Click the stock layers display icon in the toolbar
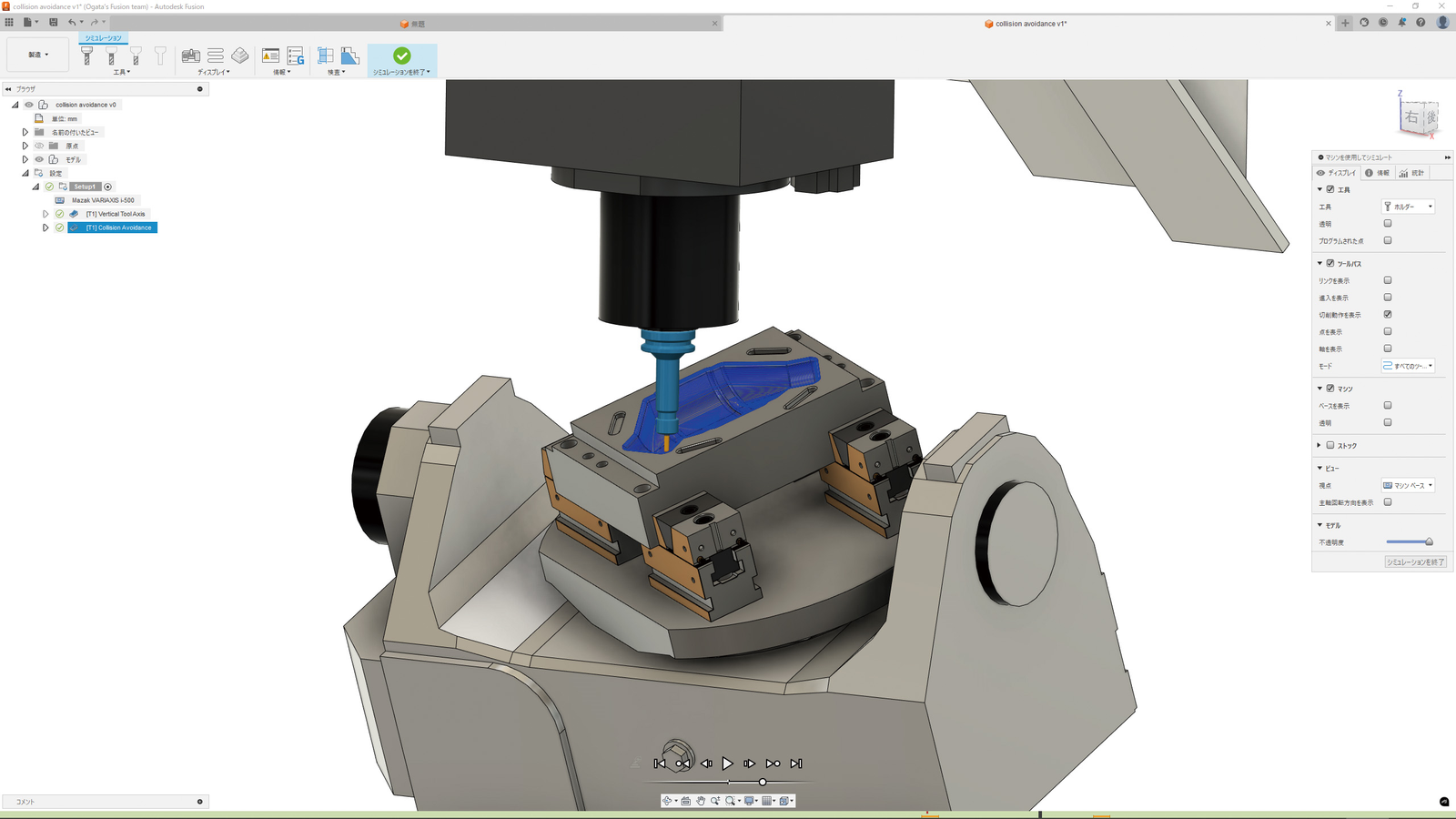 point(240,56)
